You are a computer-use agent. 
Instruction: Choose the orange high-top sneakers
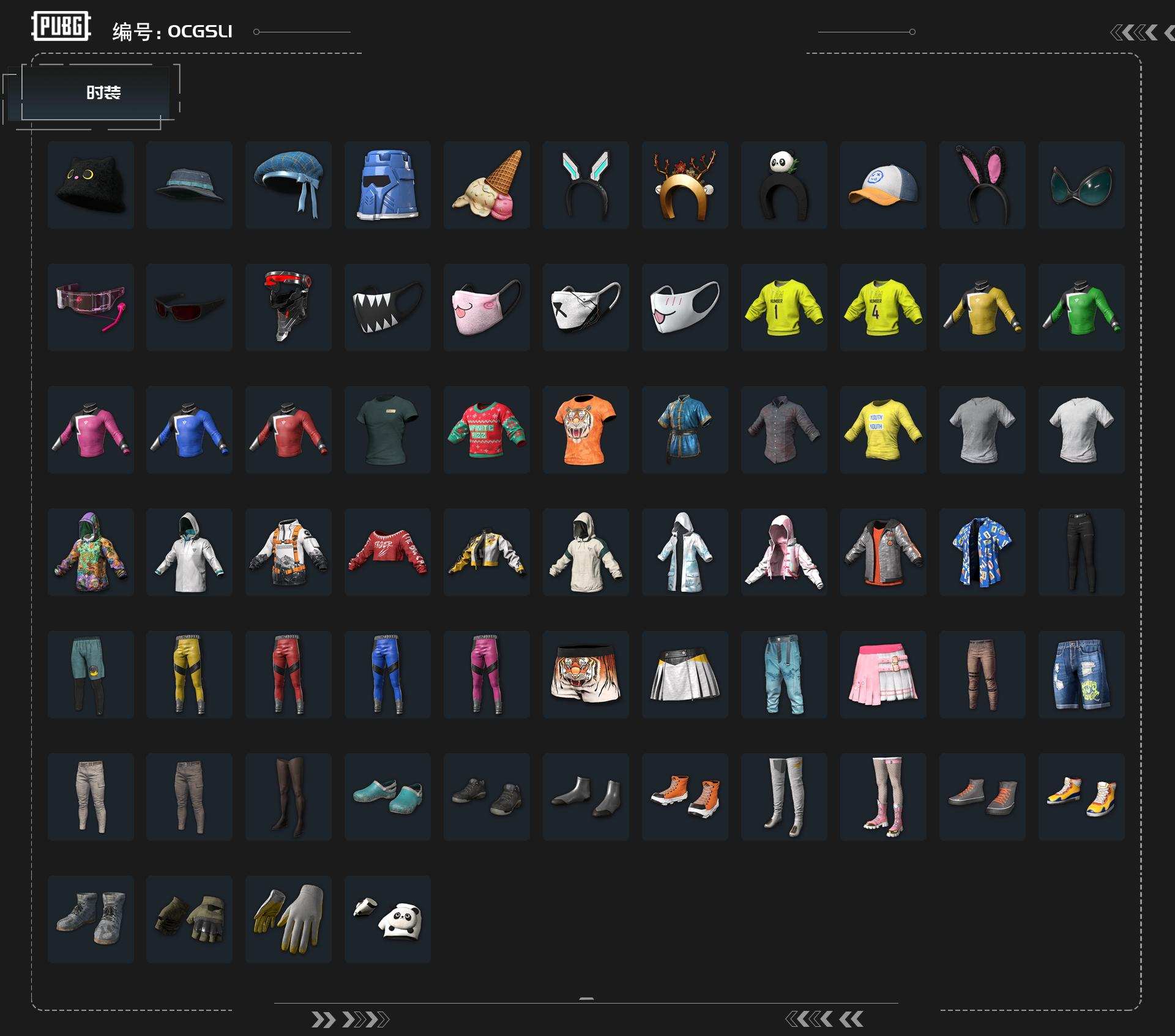click(685, 797)
